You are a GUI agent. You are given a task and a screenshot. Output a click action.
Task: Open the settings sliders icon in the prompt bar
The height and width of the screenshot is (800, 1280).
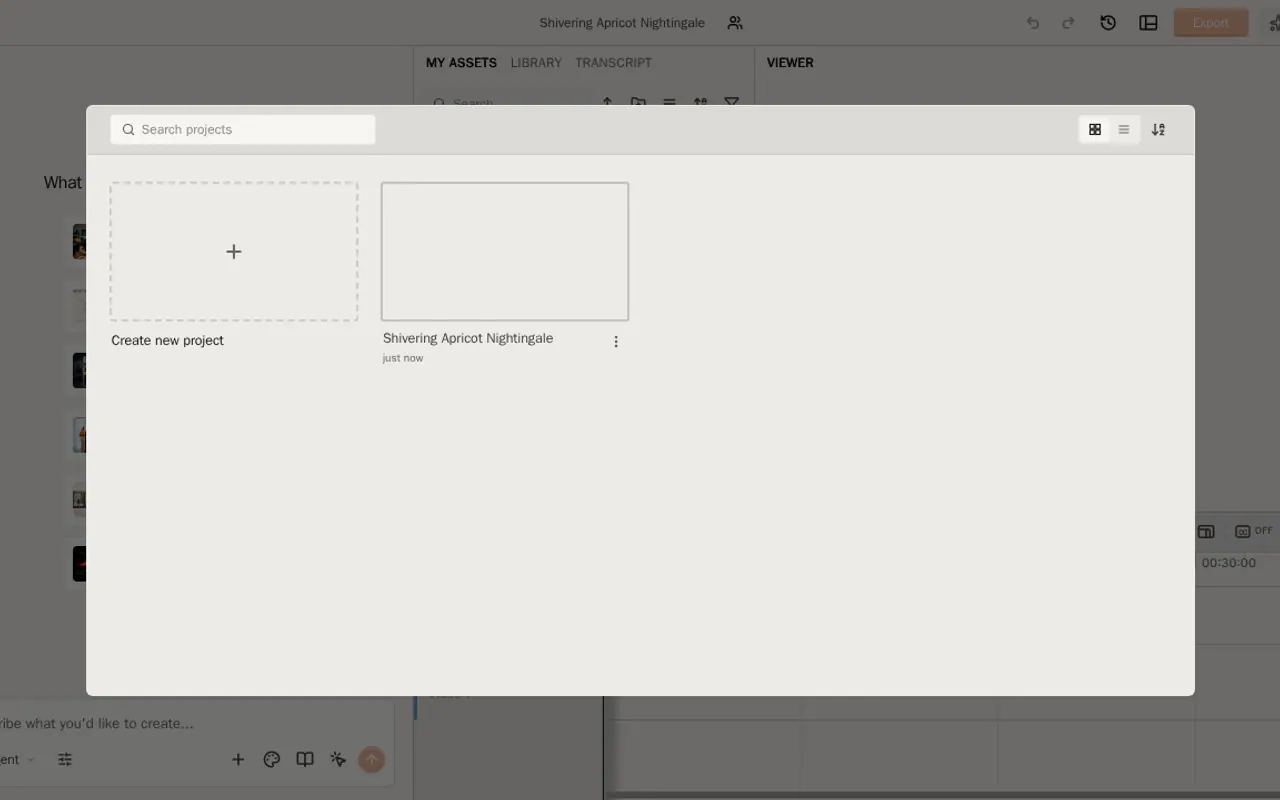coord(65,760)
